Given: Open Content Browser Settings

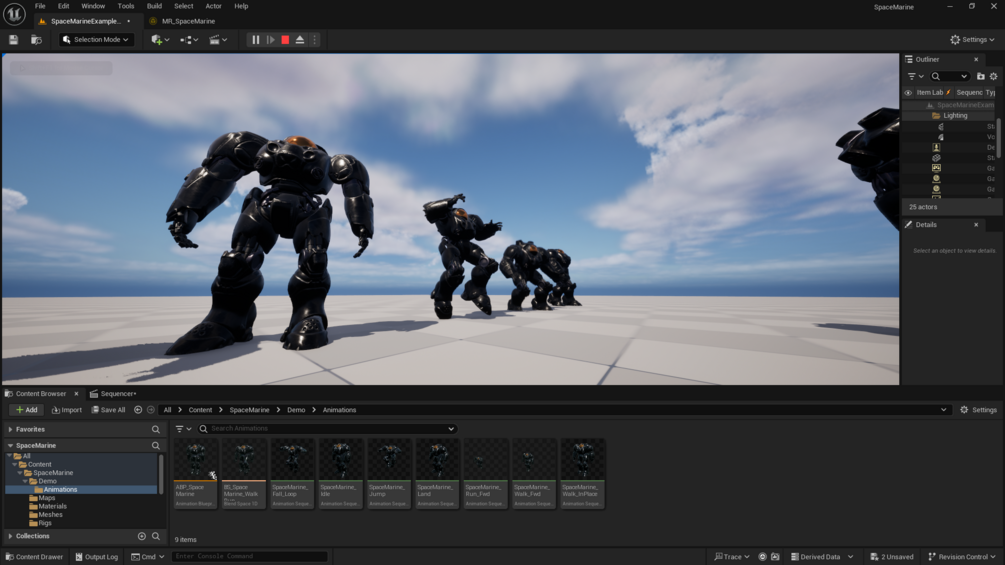Looking at the screenshot, I should (978, 410).
